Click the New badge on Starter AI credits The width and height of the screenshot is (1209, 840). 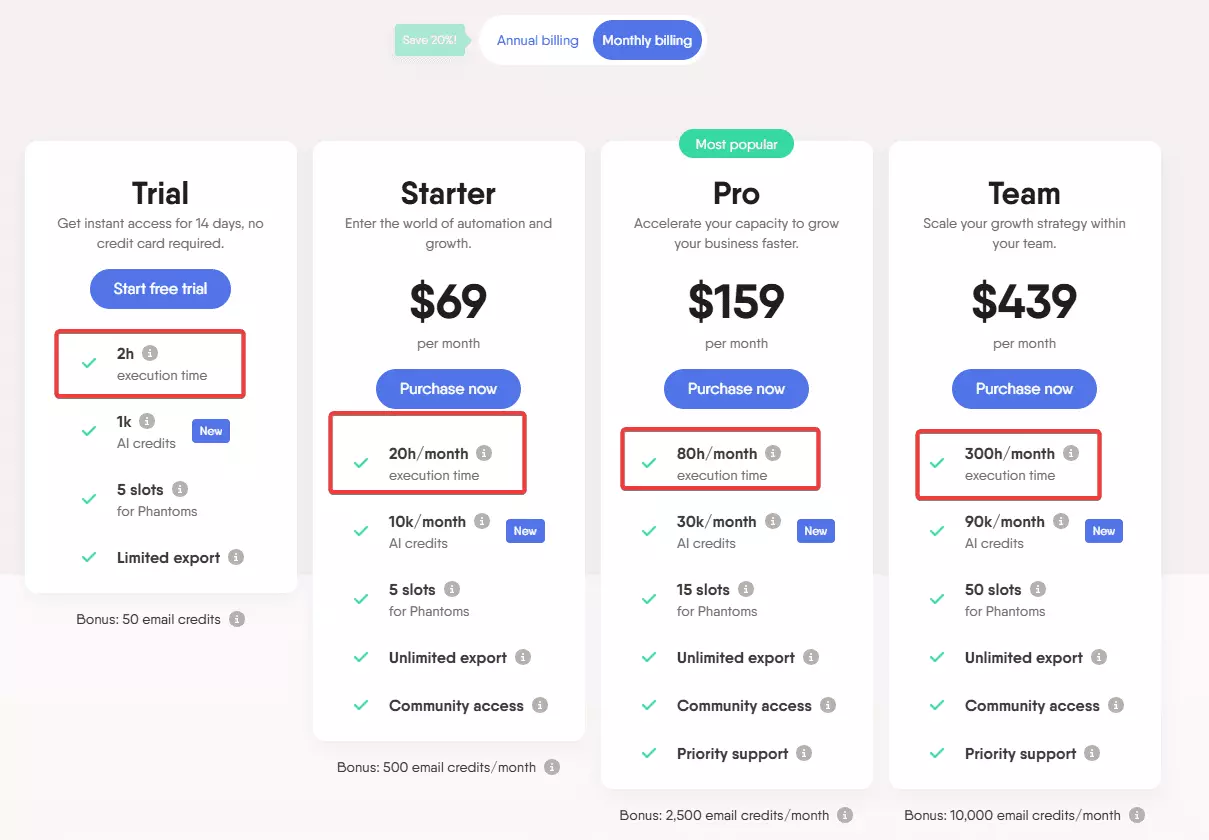tap(525, 531)
